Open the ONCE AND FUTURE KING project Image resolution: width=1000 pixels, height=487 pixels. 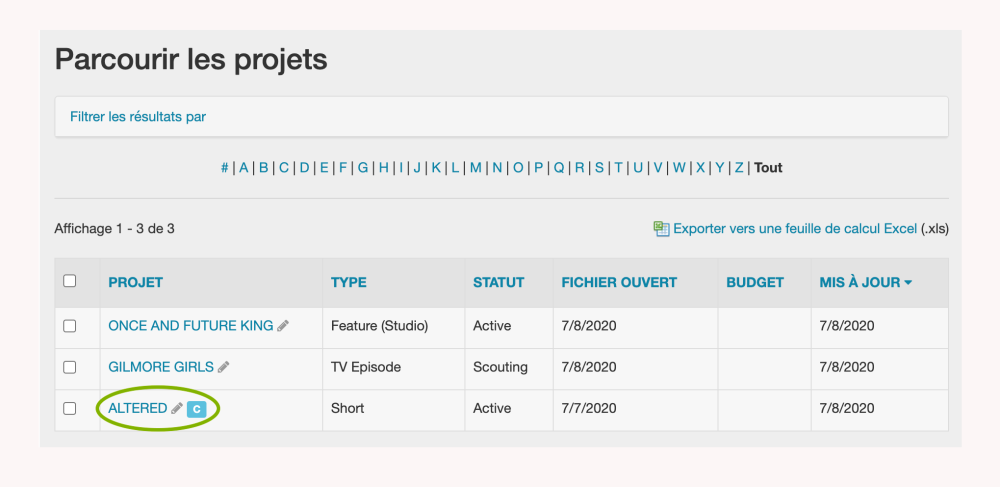point(190,326)
